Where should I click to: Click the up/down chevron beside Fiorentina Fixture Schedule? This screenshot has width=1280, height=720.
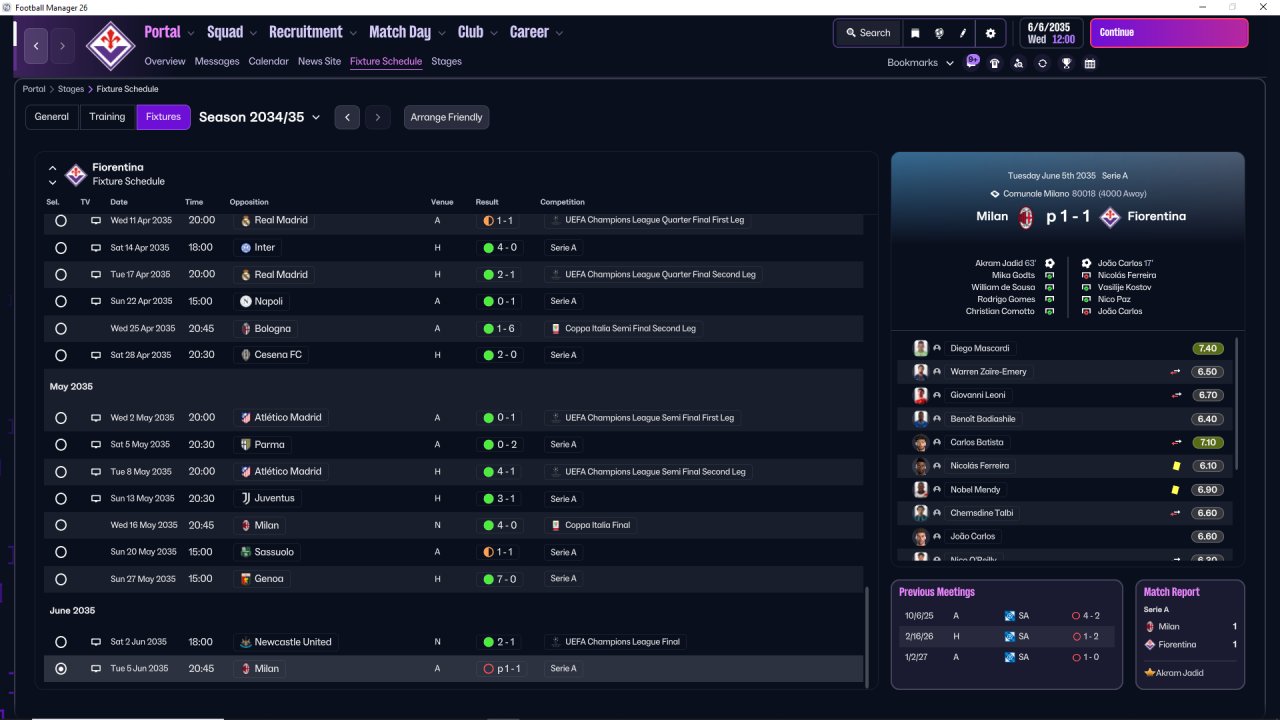coord(52,175)
